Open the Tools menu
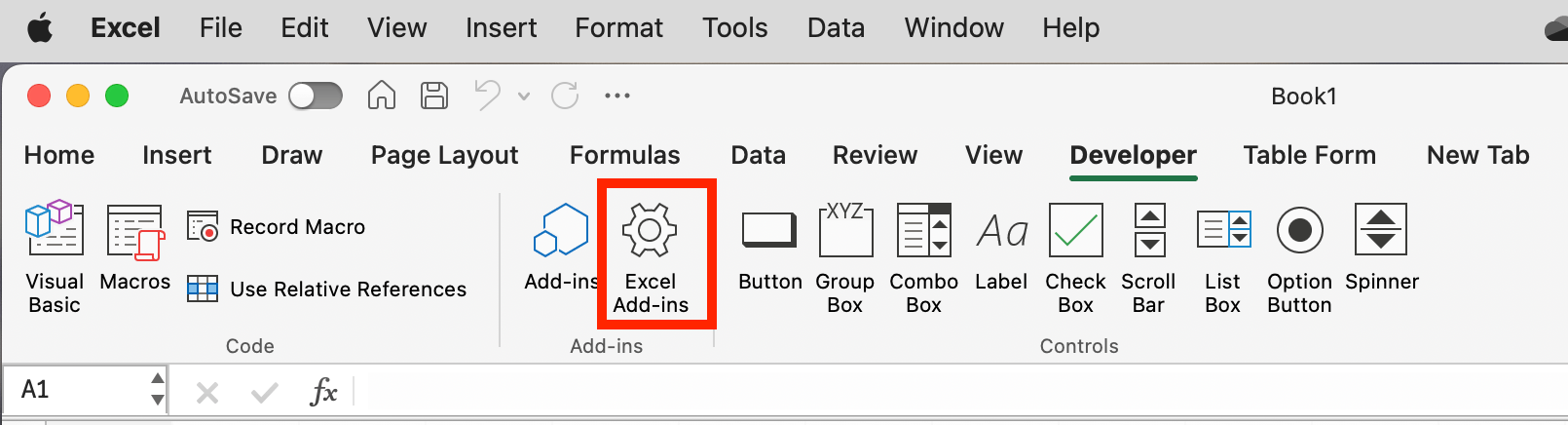This screenshot has height=425, width=1568. coord(735,27)
